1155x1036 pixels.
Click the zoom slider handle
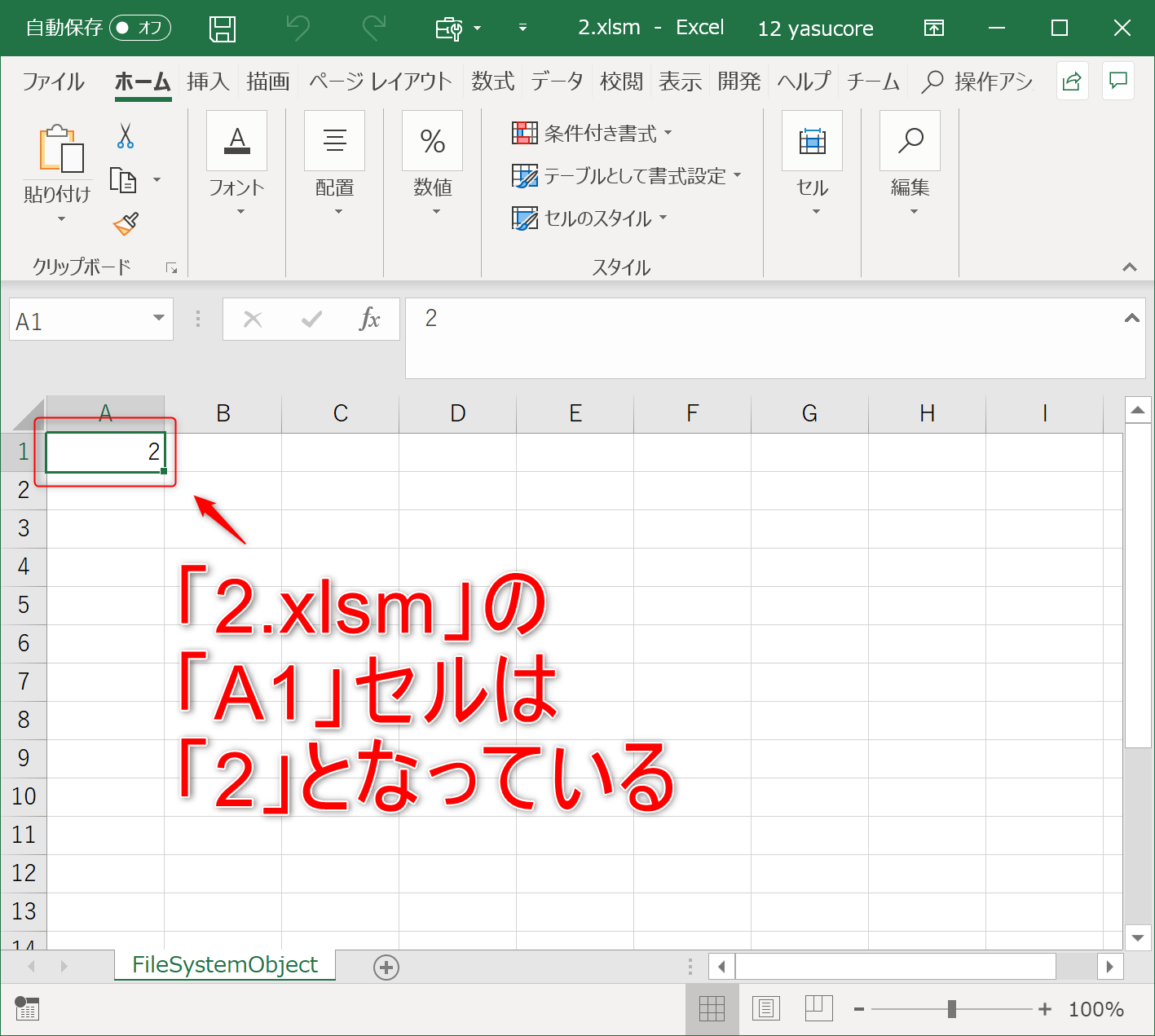952,1009
